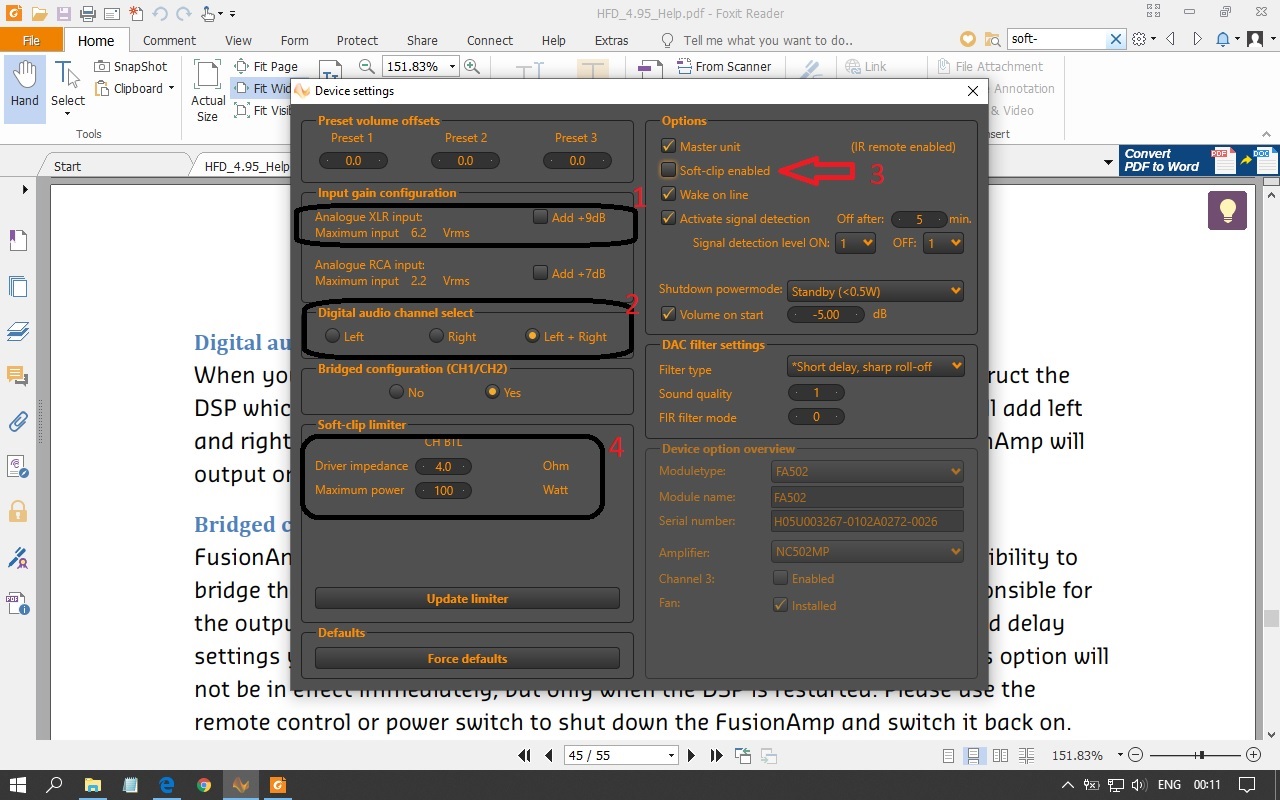This screenshot has height=800, width=1280.
Task: Jump to the first page
Action: [524, 756]
